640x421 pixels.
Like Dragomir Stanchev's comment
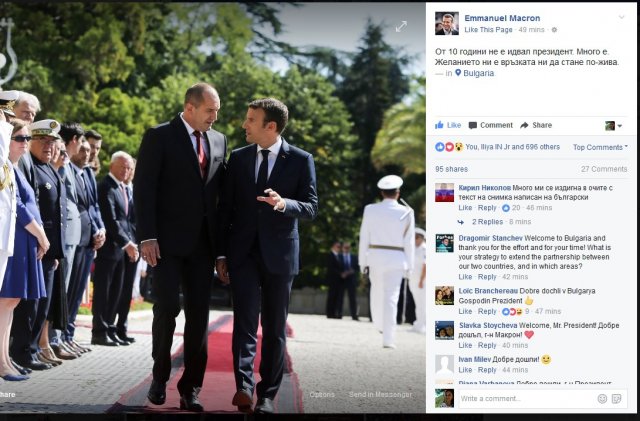tap(465, 277)
